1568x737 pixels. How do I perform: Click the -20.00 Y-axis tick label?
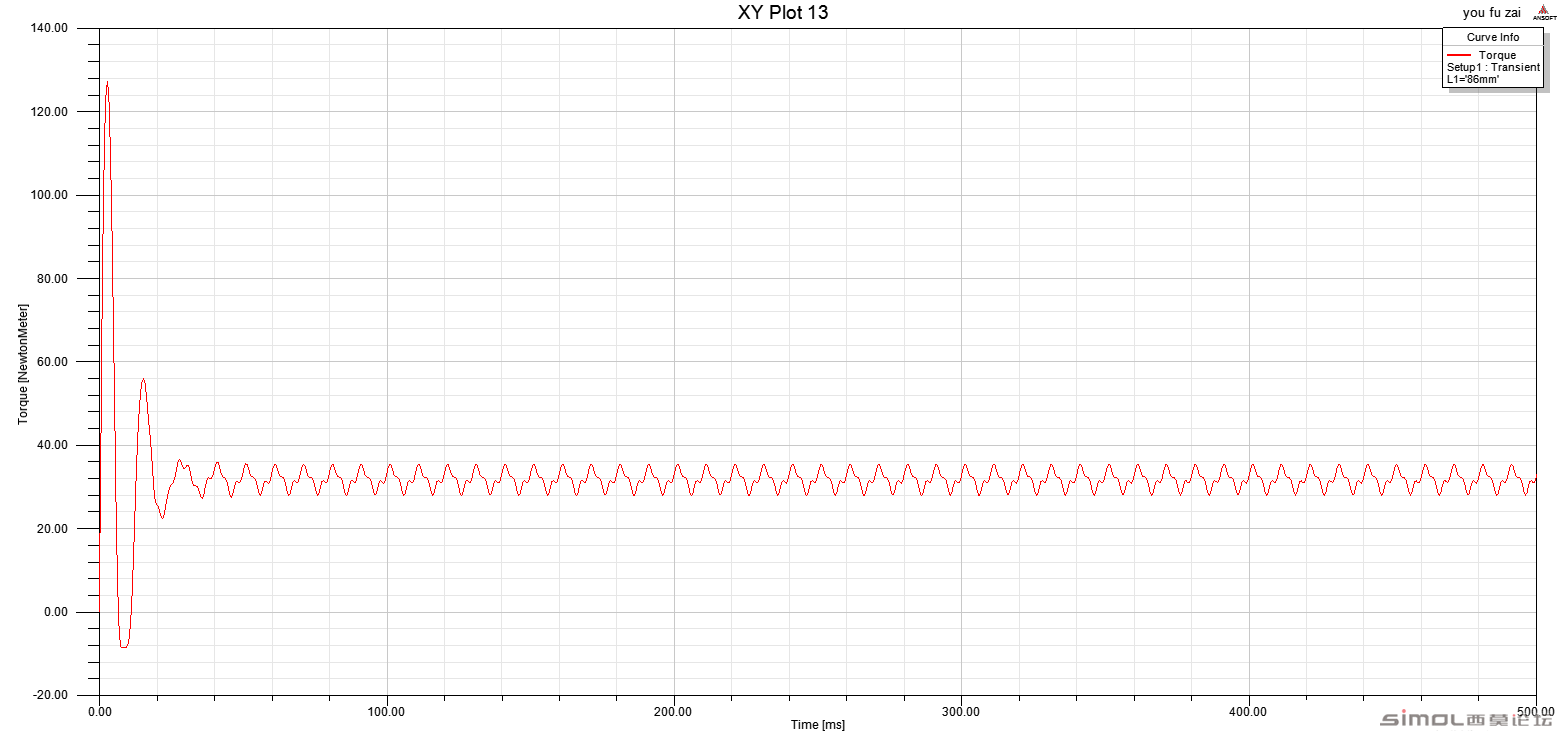49,695
